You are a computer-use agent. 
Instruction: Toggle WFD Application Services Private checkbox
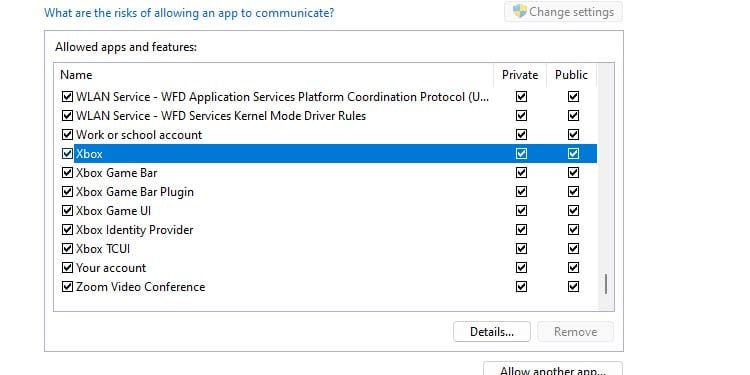tap(521, 97)
